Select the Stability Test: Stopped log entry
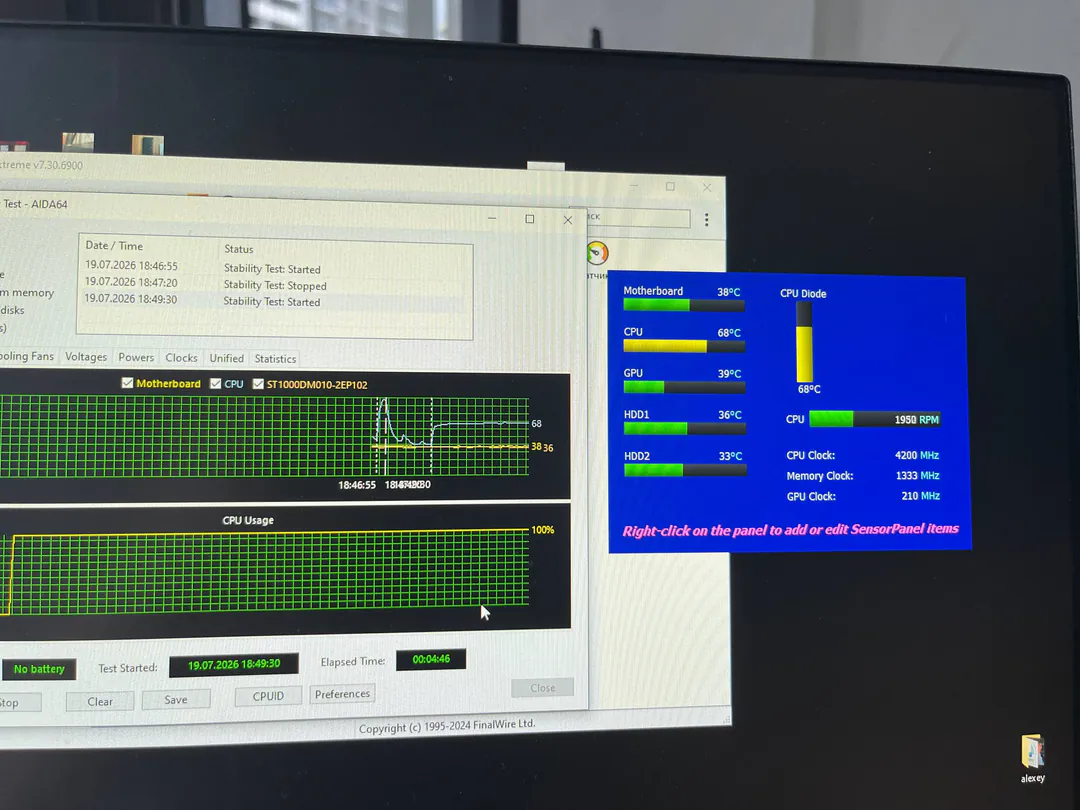The width and height of the screenshot is (1080, 810). pos(275,285)
